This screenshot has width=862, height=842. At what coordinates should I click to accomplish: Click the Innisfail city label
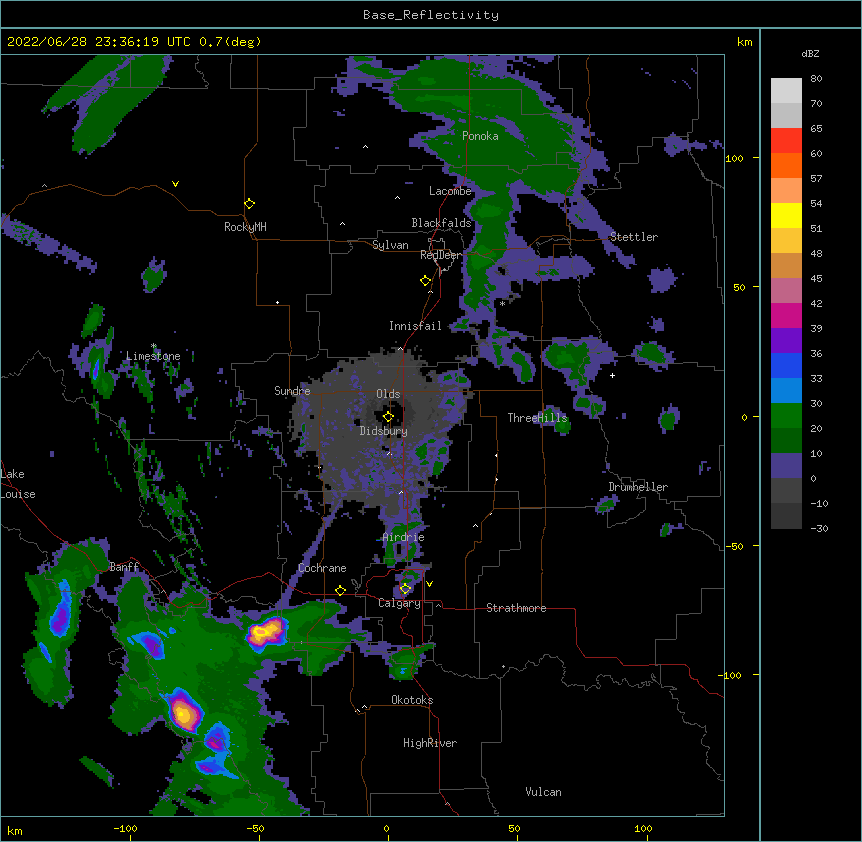click(415, 326)
